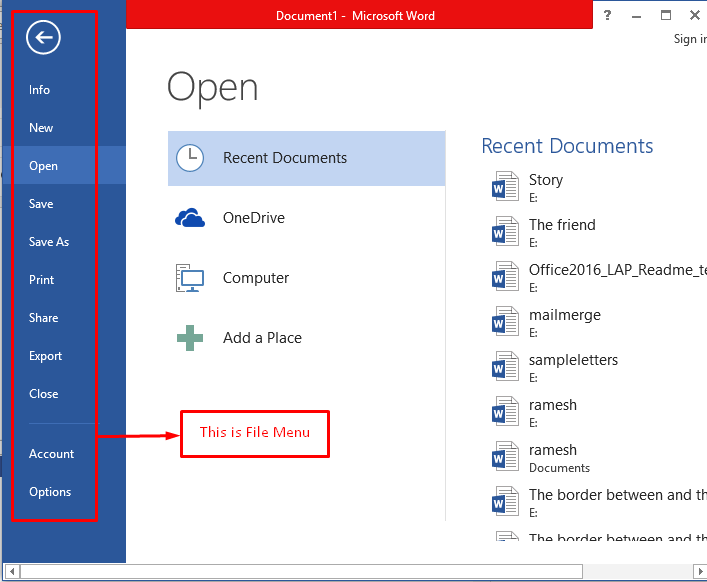Choose Save from the File menu
The height and width of the screenshot is (582, 707).
[x=41, y=204]
